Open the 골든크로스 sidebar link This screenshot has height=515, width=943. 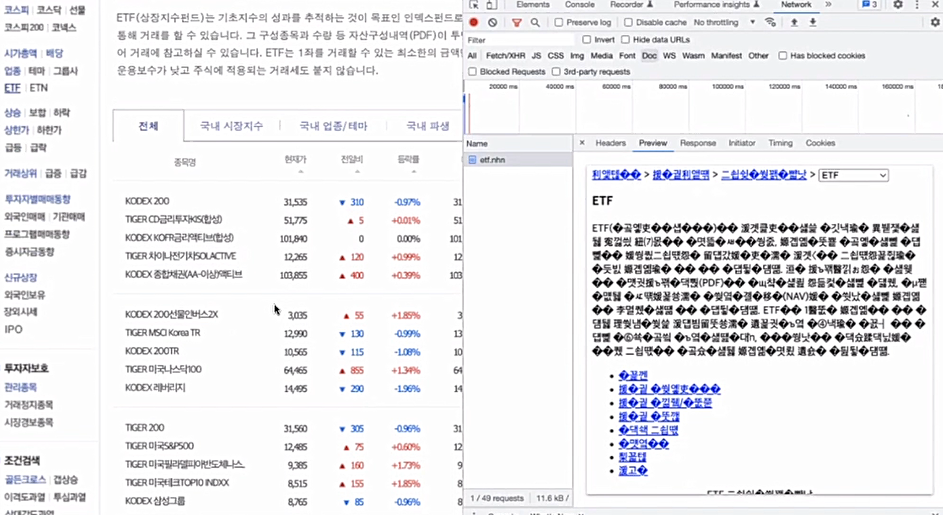point(25,480)
